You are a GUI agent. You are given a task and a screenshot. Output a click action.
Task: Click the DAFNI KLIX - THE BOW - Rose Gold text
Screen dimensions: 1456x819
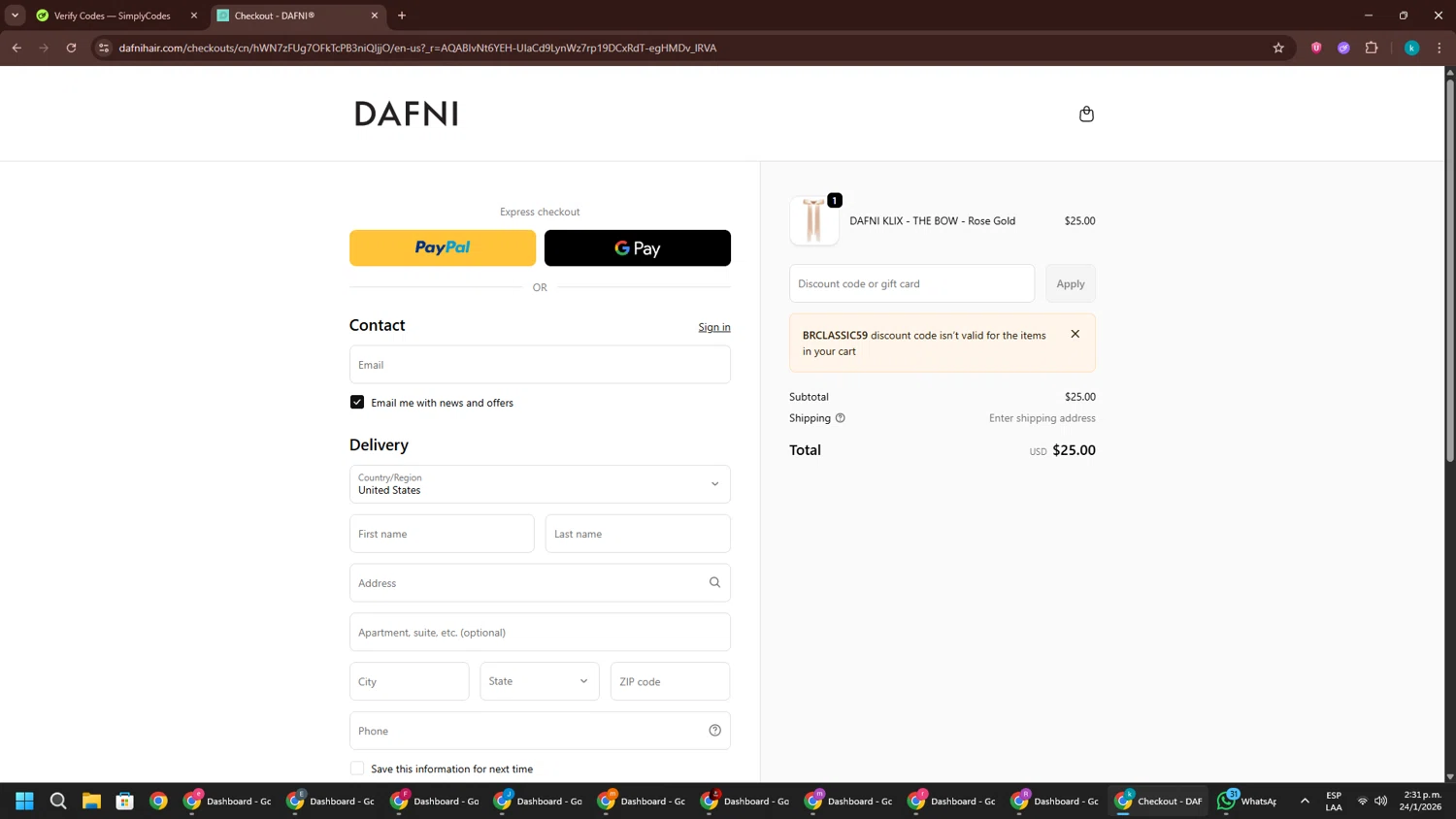[932, 220]
